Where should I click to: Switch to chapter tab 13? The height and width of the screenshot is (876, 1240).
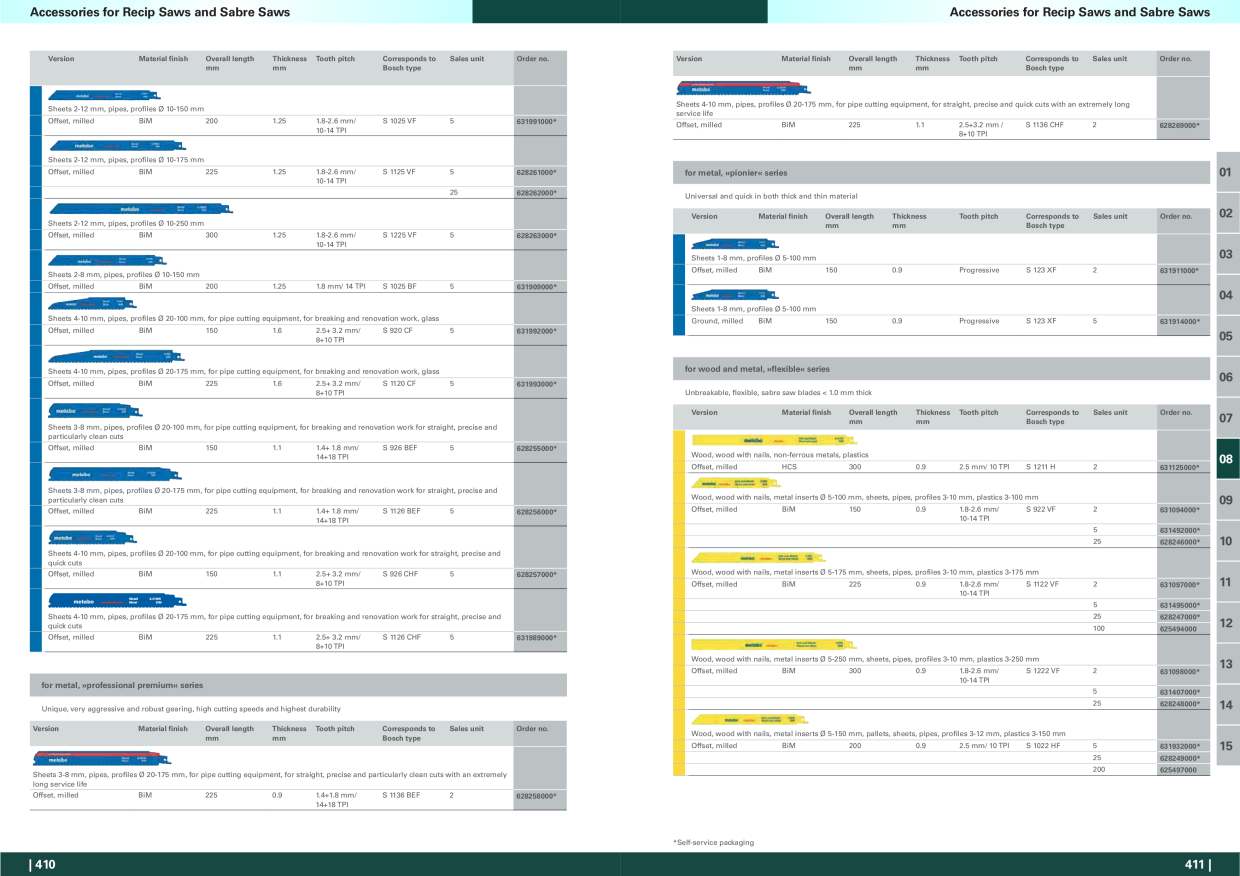pos(1226,664)
